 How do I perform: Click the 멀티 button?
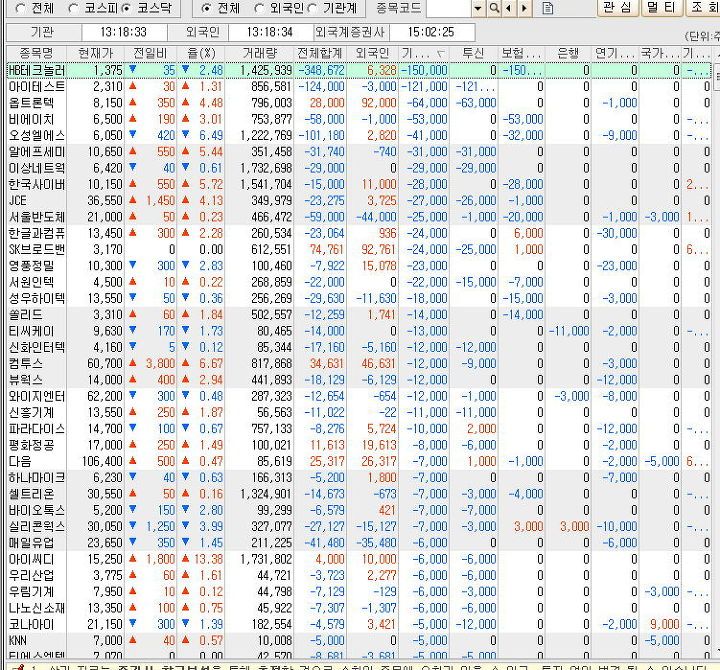coord(661,7)
